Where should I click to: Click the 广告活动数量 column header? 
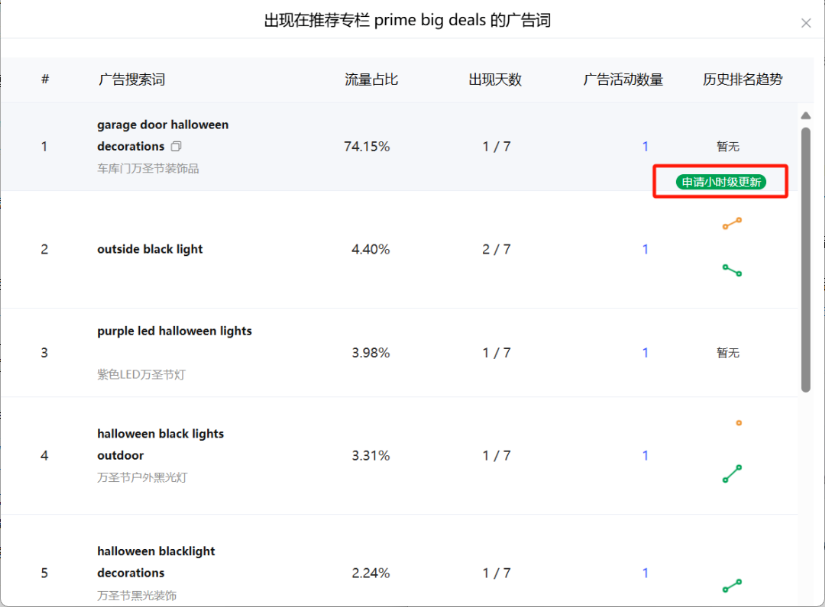[x=623, y=79]
